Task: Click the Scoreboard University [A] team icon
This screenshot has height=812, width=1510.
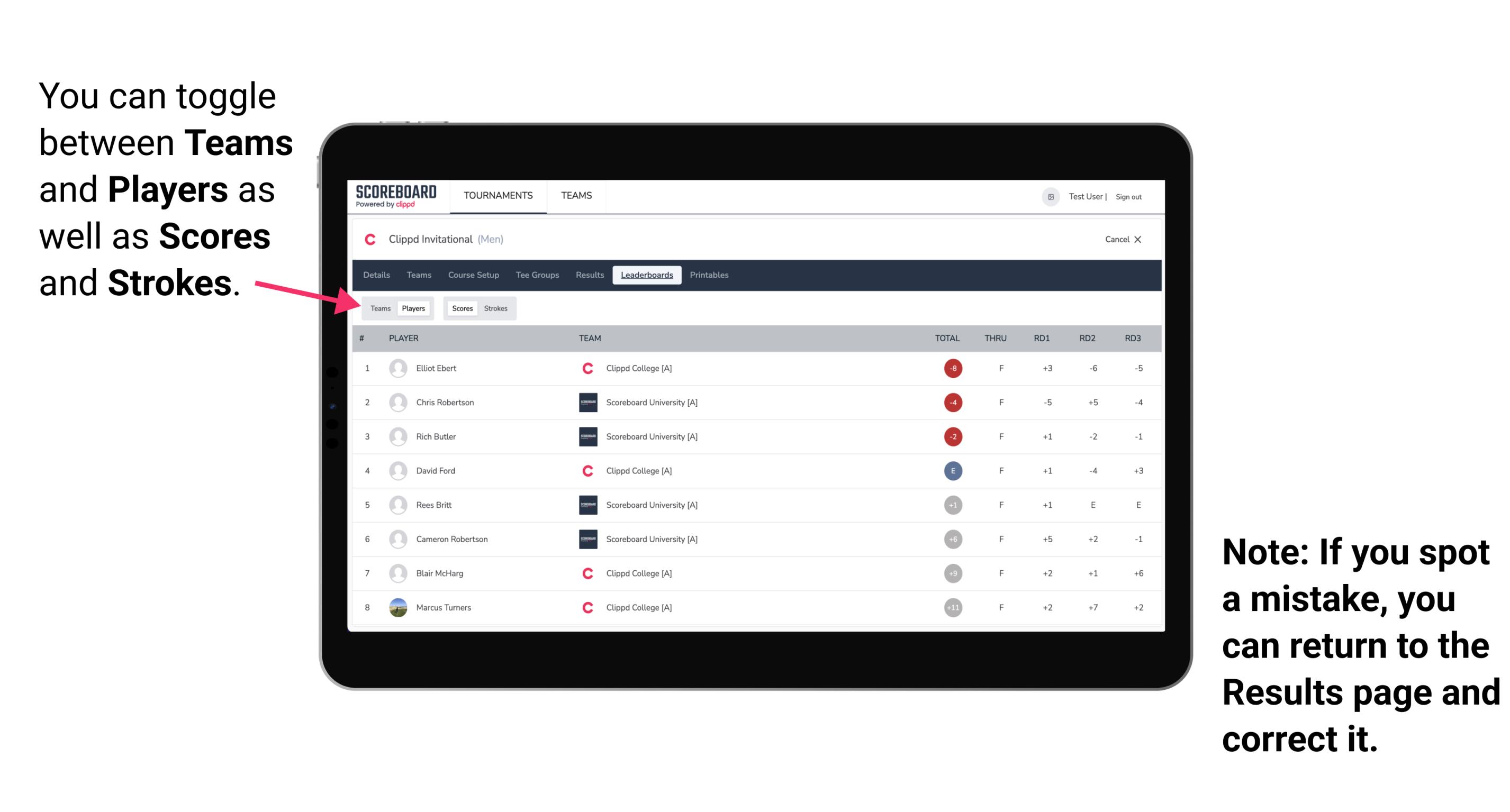Action: click(585, 401)
